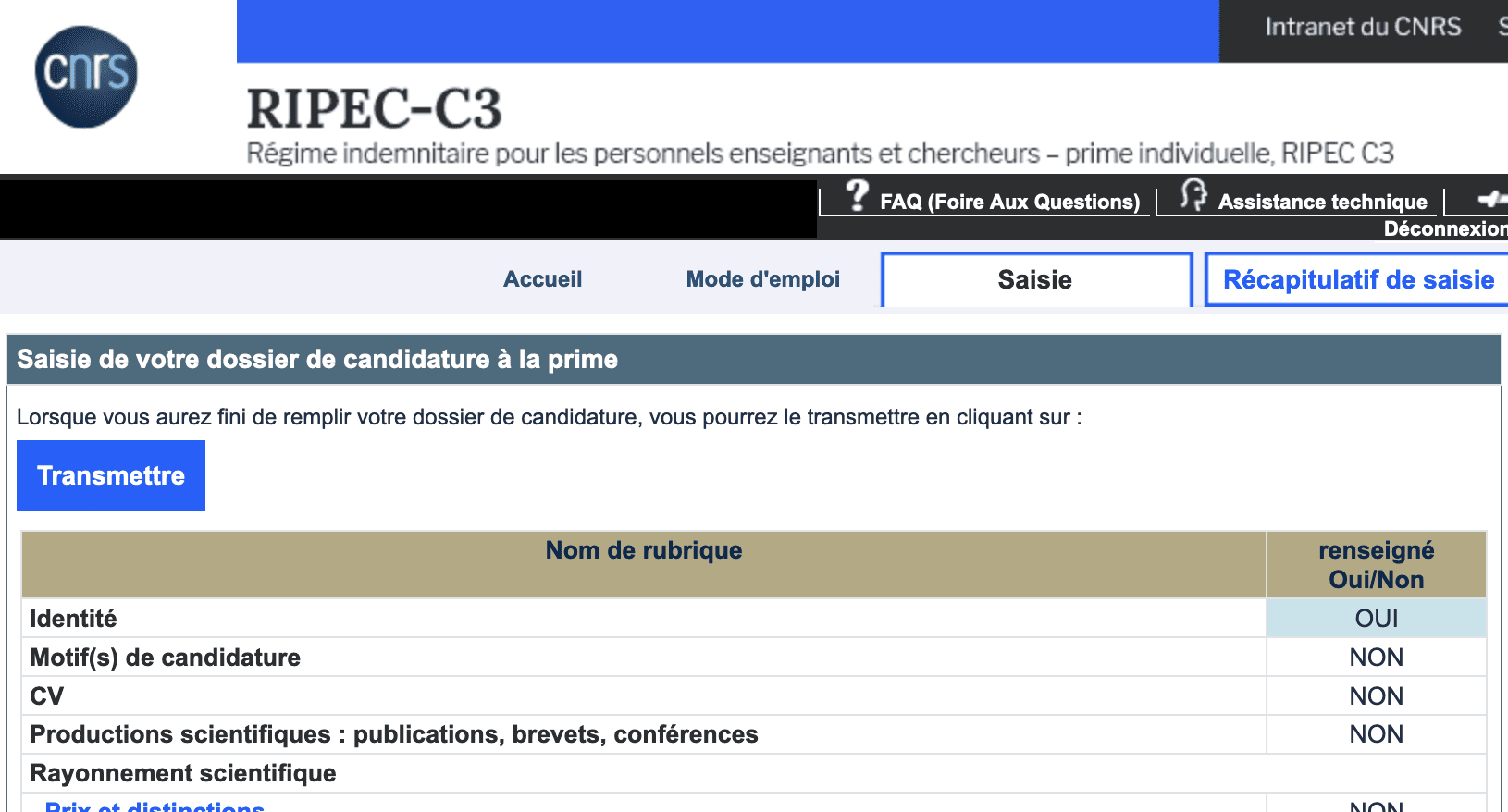Click the FAQ question mark icon
Viewport: 1508px width, 812px height.
[x=859, y=196]
